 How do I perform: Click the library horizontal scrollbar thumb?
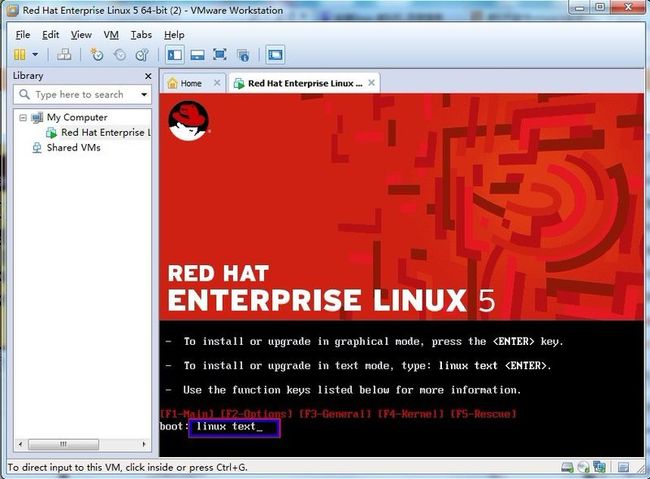coord(63,444)
